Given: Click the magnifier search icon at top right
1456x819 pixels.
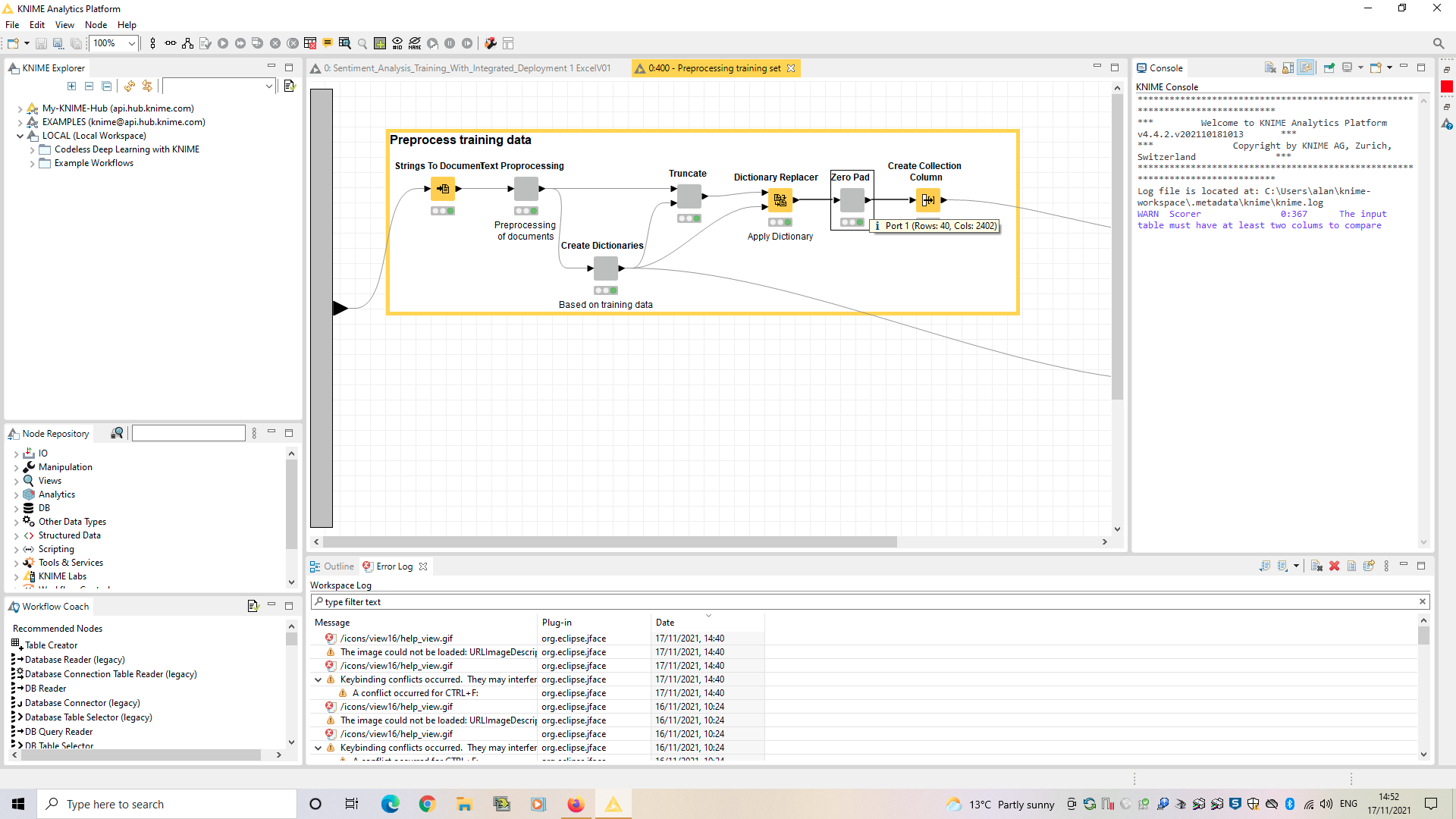Looking at the screenshot, I should 1439,43.
